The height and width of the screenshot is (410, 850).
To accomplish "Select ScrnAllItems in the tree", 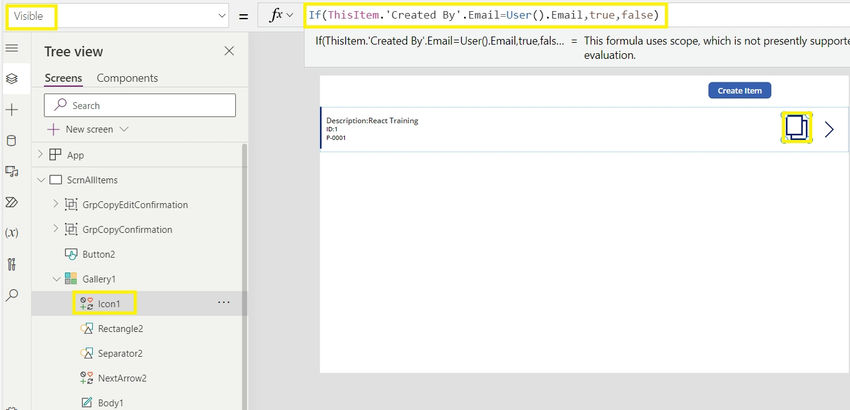I will [x=92, y=180].
